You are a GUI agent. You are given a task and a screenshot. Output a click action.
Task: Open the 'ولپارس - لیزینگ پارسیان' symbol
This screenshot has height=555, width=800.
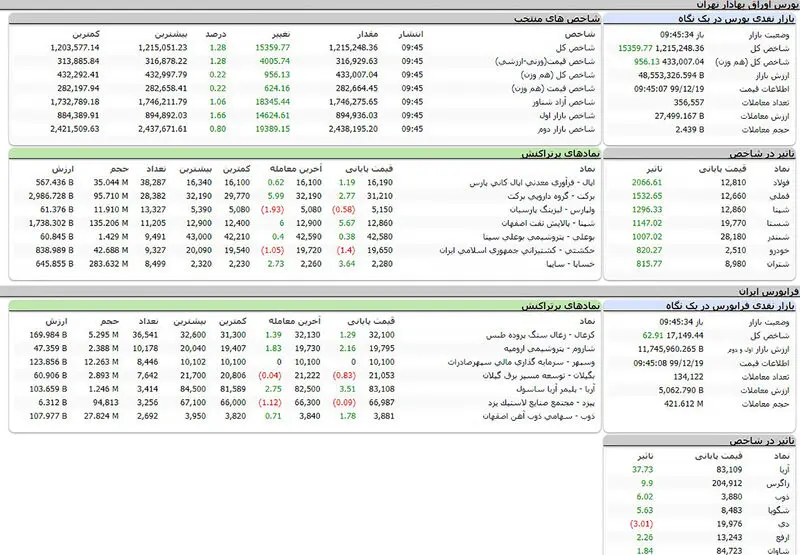point(552,210)
